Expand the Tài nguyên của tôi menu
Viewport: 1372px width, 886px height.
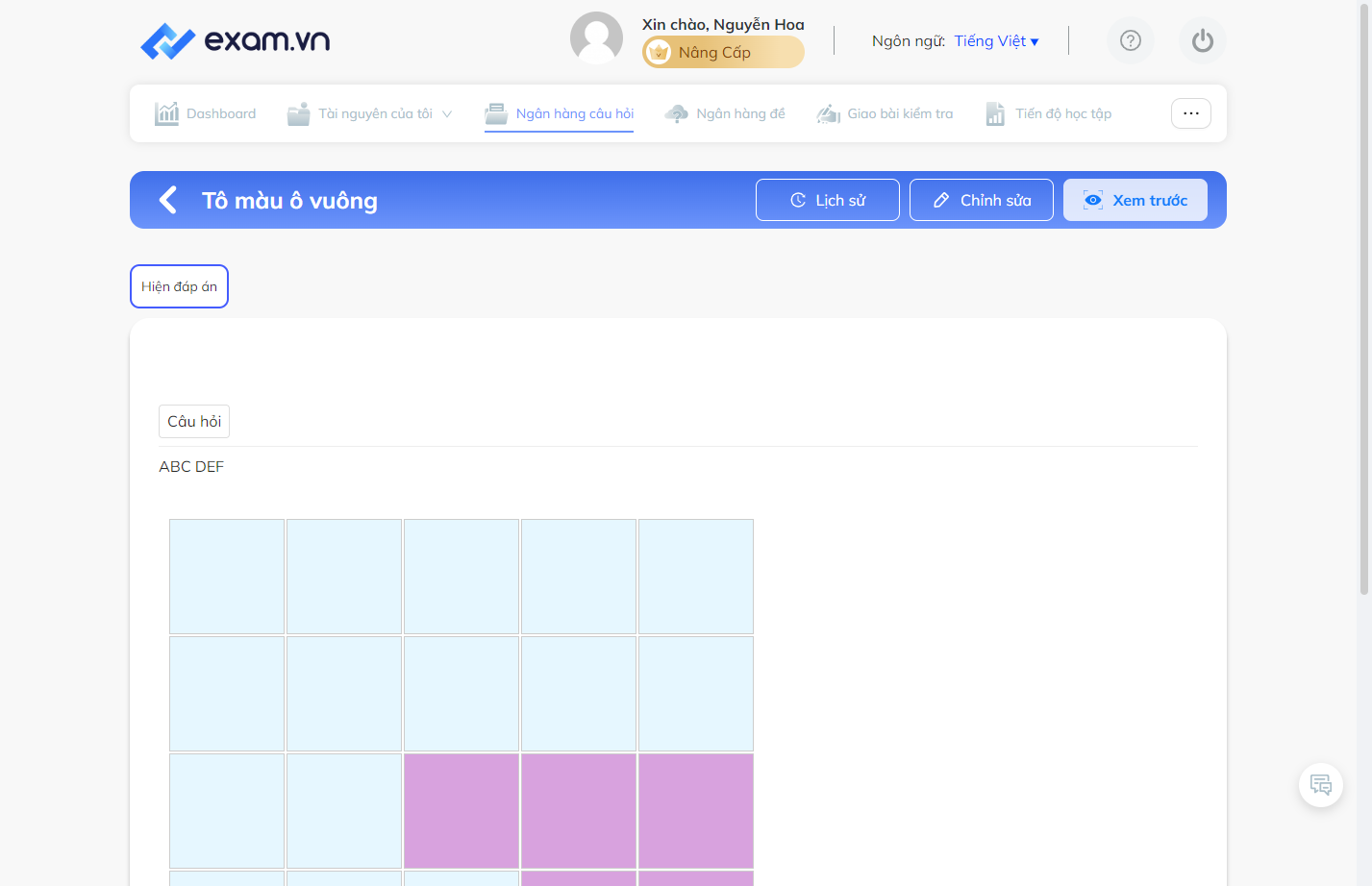tap(370, 113)
